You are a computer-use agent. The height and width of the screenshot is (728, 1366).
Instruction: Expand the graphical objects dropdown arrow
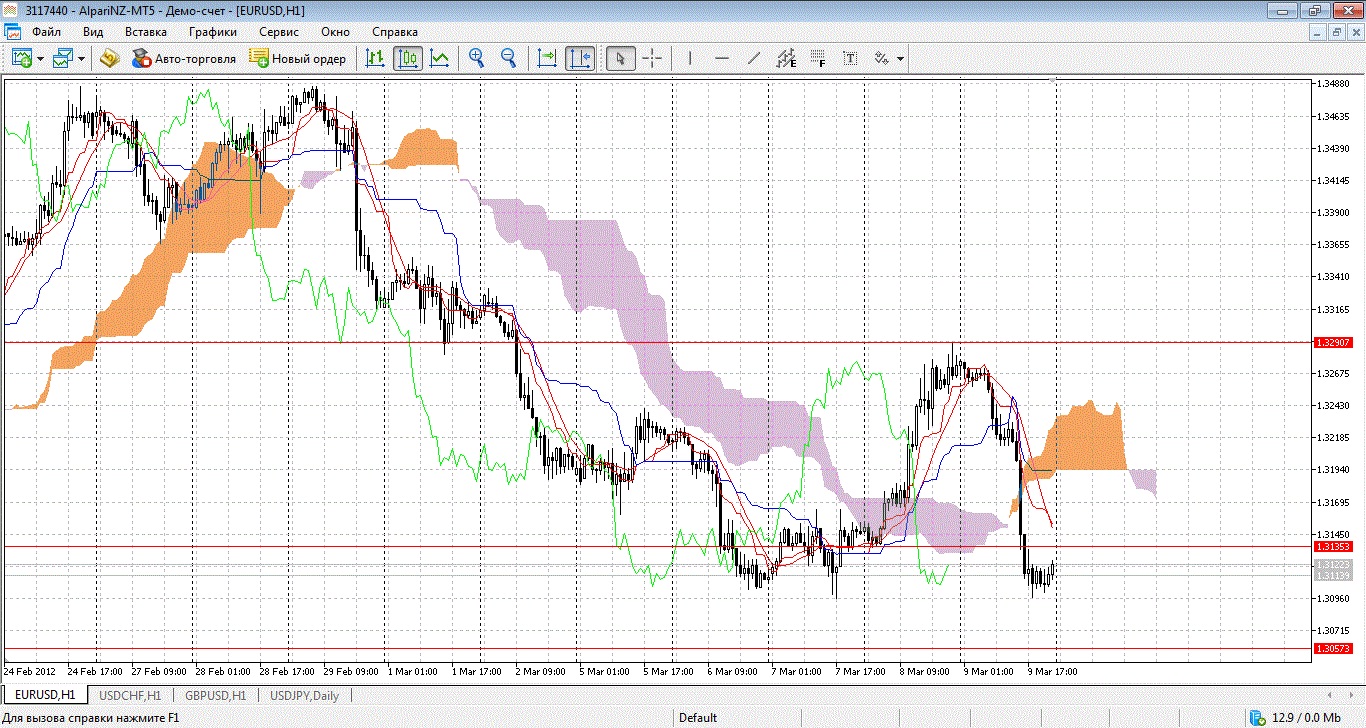tap(900, 59)
